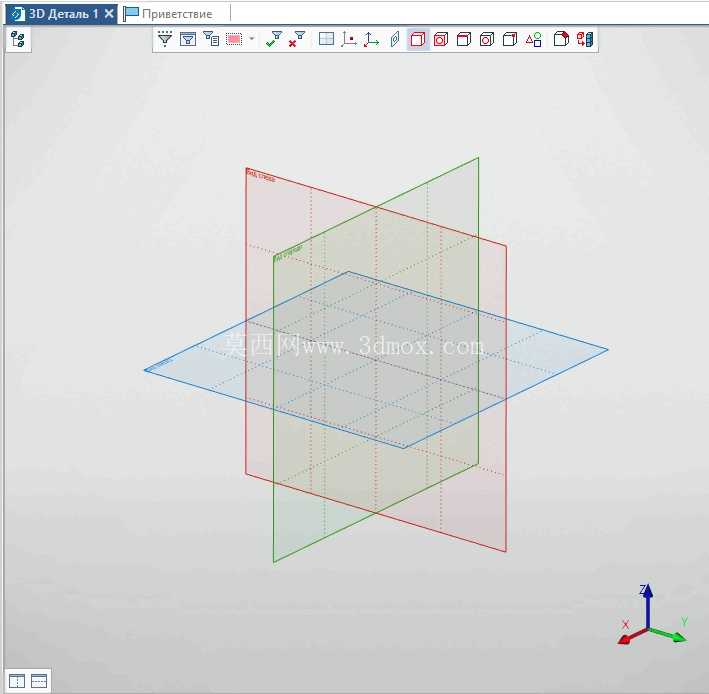This screenshot has width=709, height=694.
Task: Toggle cube with circular face filter
Action: pos(487,39)
